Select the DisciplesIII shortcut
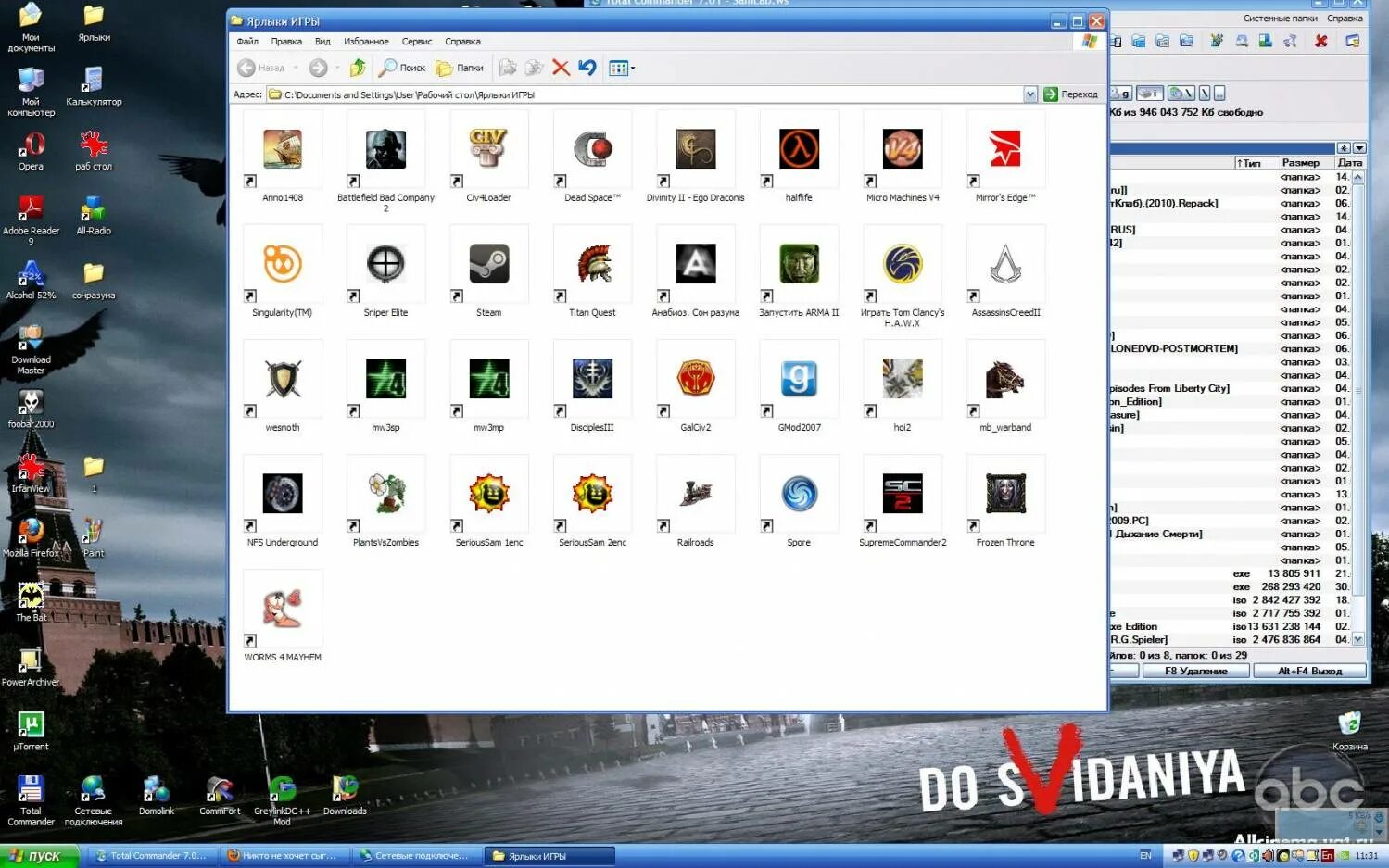This screenshot has height=868, width=1389. (592, 379)
